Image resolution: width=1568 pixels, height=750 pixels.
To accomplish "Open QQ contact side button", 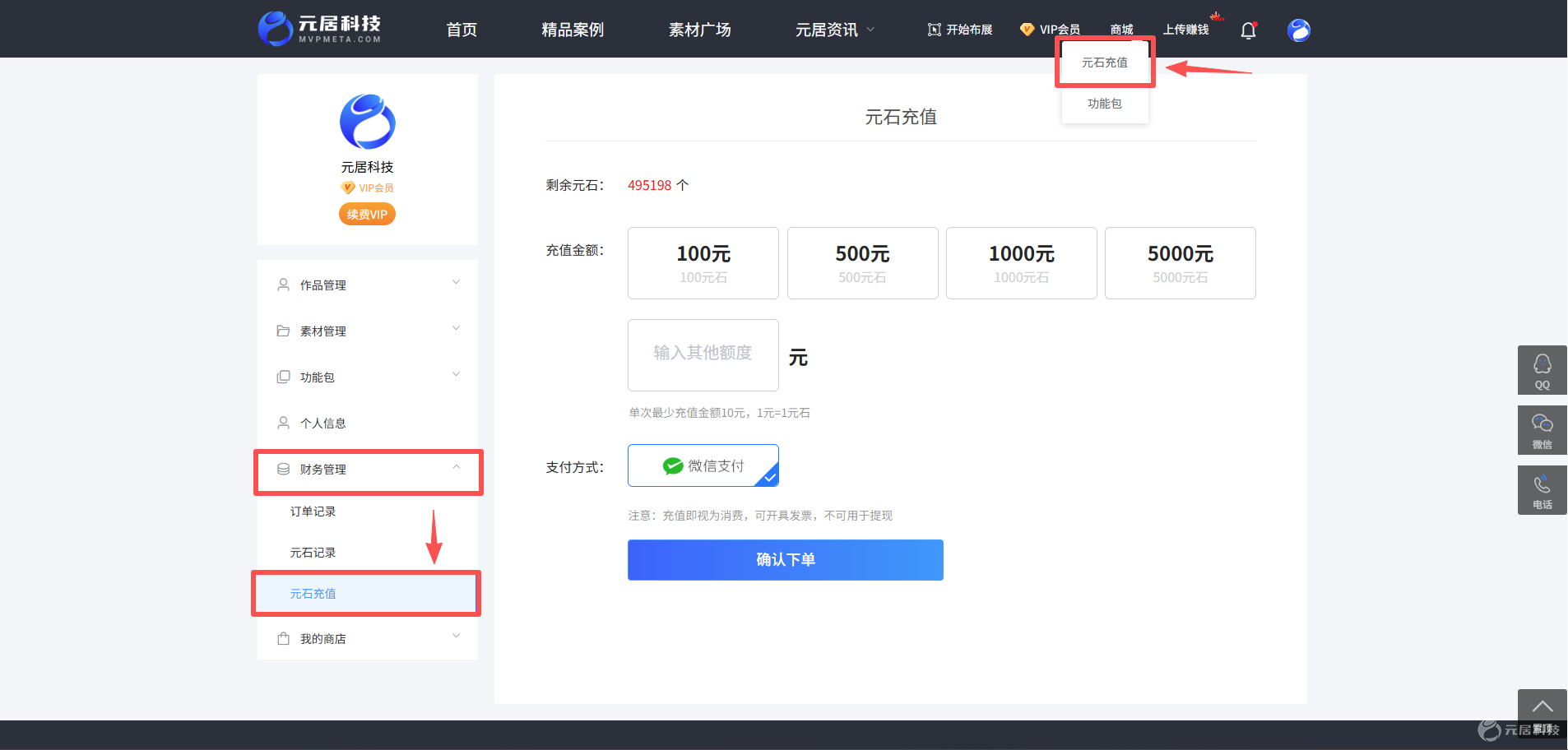I will (1542, 370).
